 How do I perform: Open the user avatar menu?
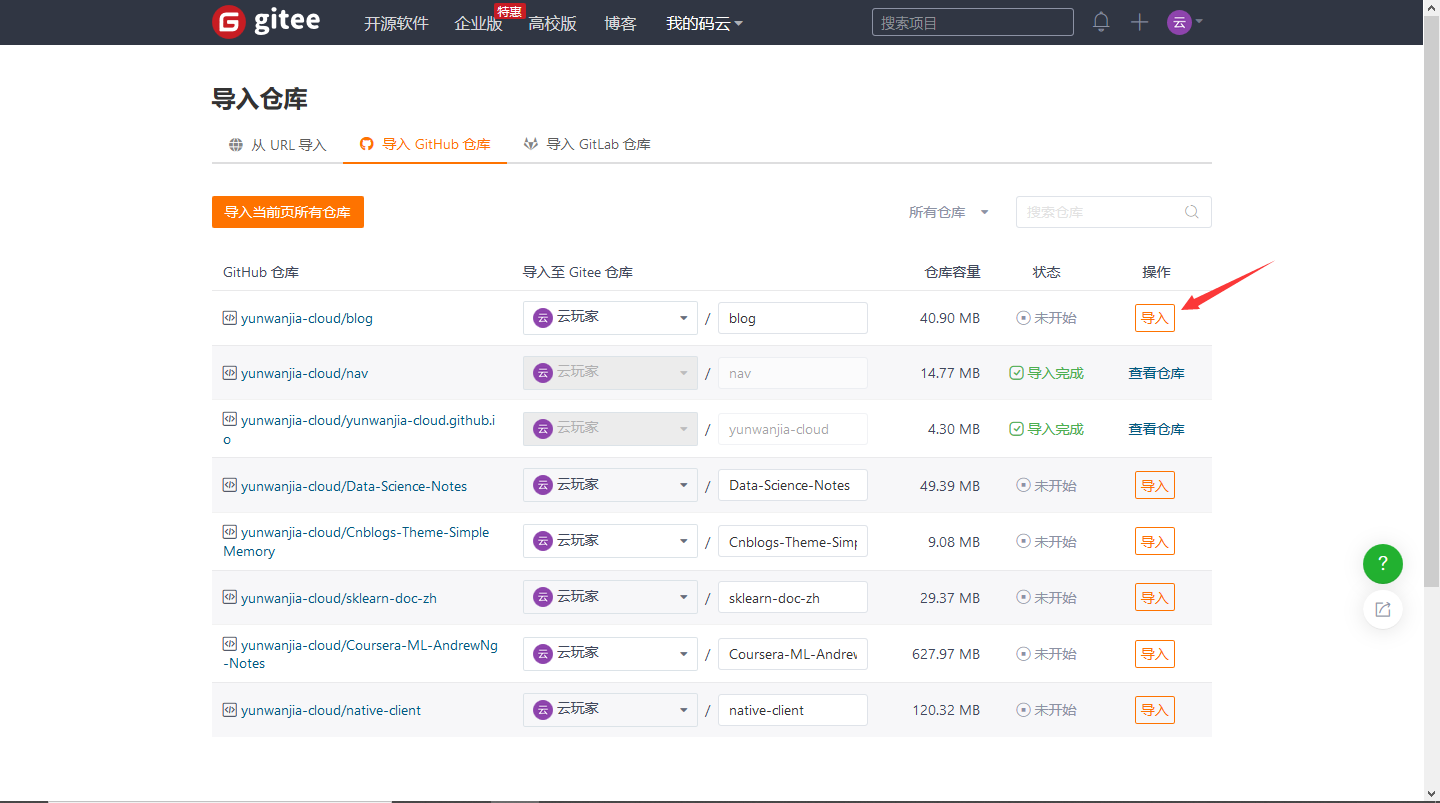pos(1185,22)
